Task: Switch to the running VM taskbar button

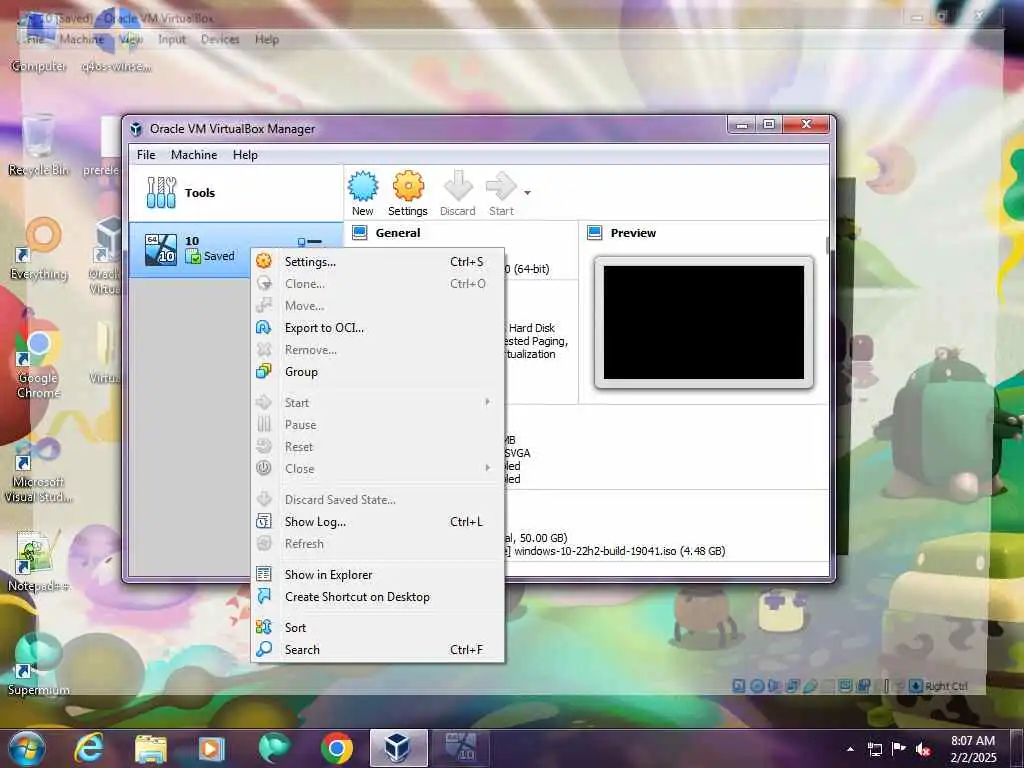Action: (461, 748)
